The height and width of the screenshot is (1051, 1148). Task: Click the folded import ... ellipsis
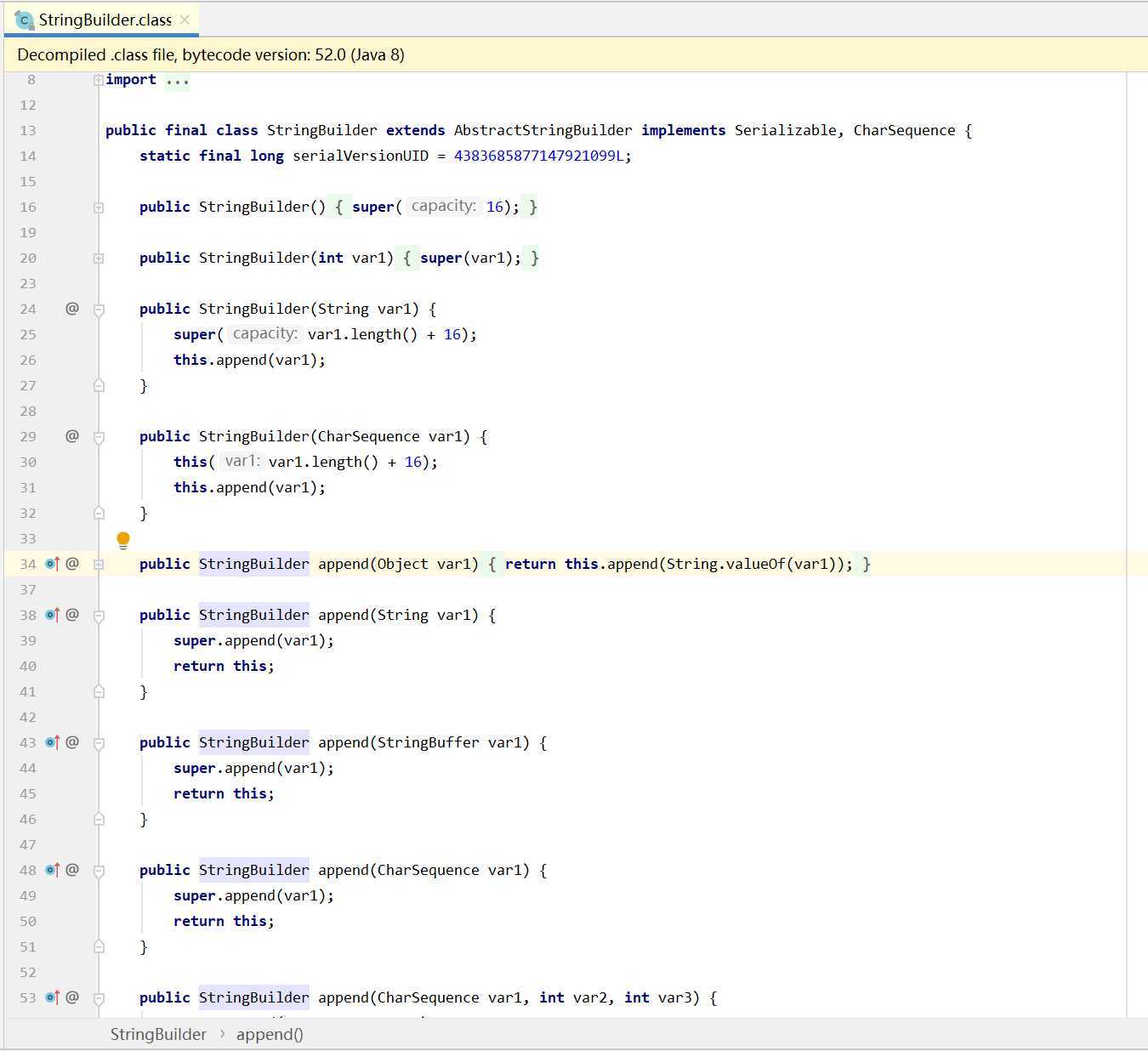(x=178, y=81)
